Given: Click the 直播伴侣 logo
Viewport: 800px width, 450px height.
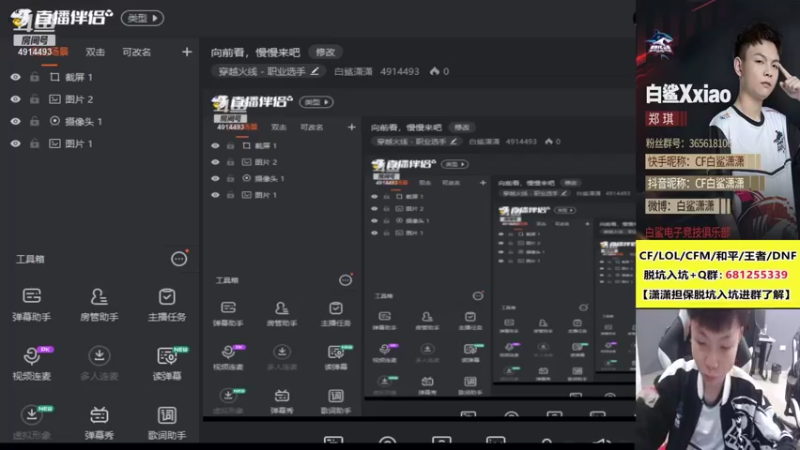Looking at the screenshot, I should click(x=61, y=19).
